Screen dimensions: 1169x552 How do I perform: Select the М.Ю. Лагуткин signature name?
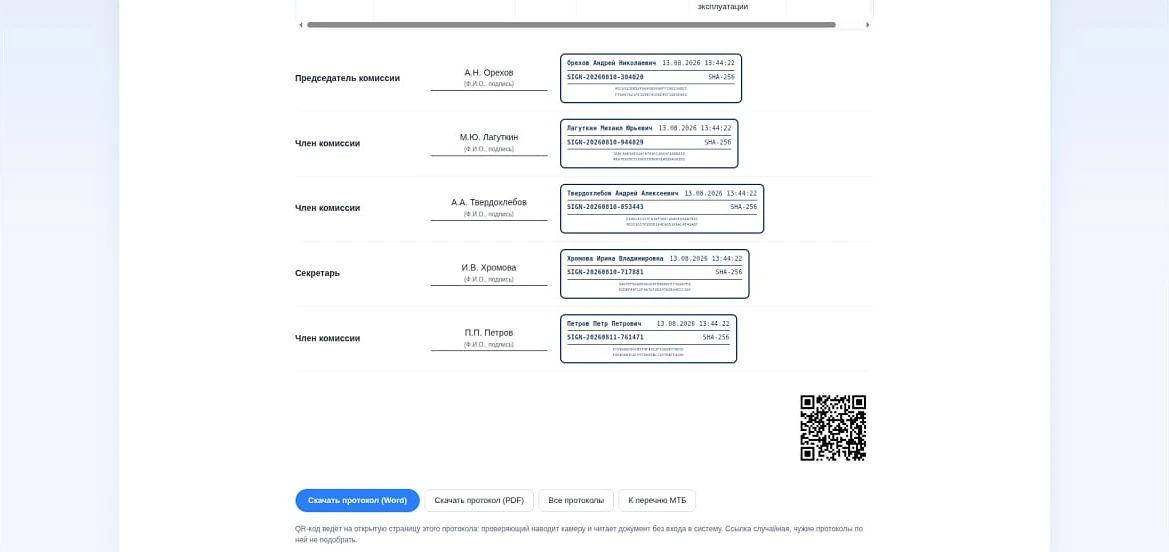(489, 137)
